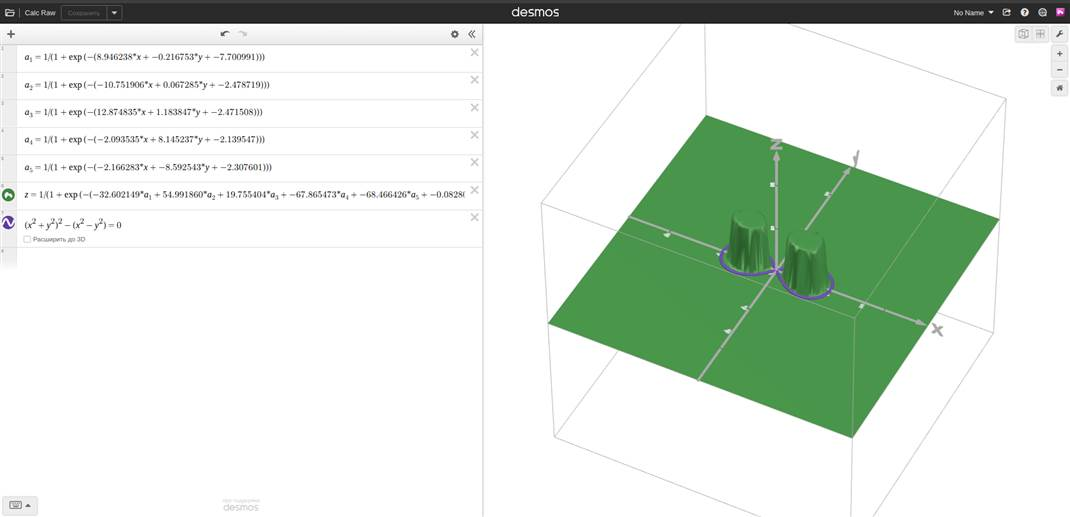The height and width of the screenshot is (517, 1070).
Task: Delete the a1 expression
Action: coord(474,53)
